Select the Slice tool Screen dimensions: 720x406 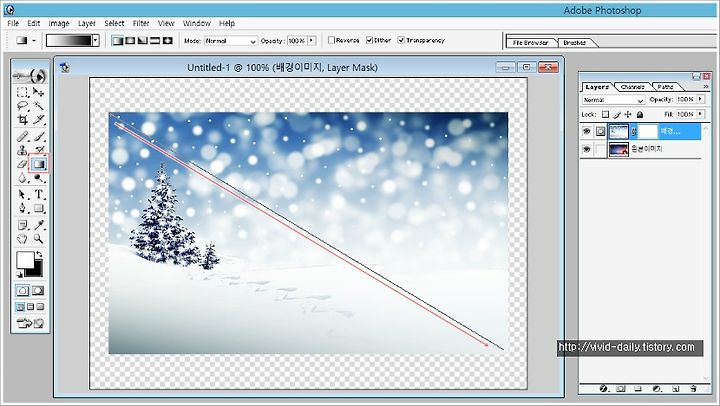39,120
